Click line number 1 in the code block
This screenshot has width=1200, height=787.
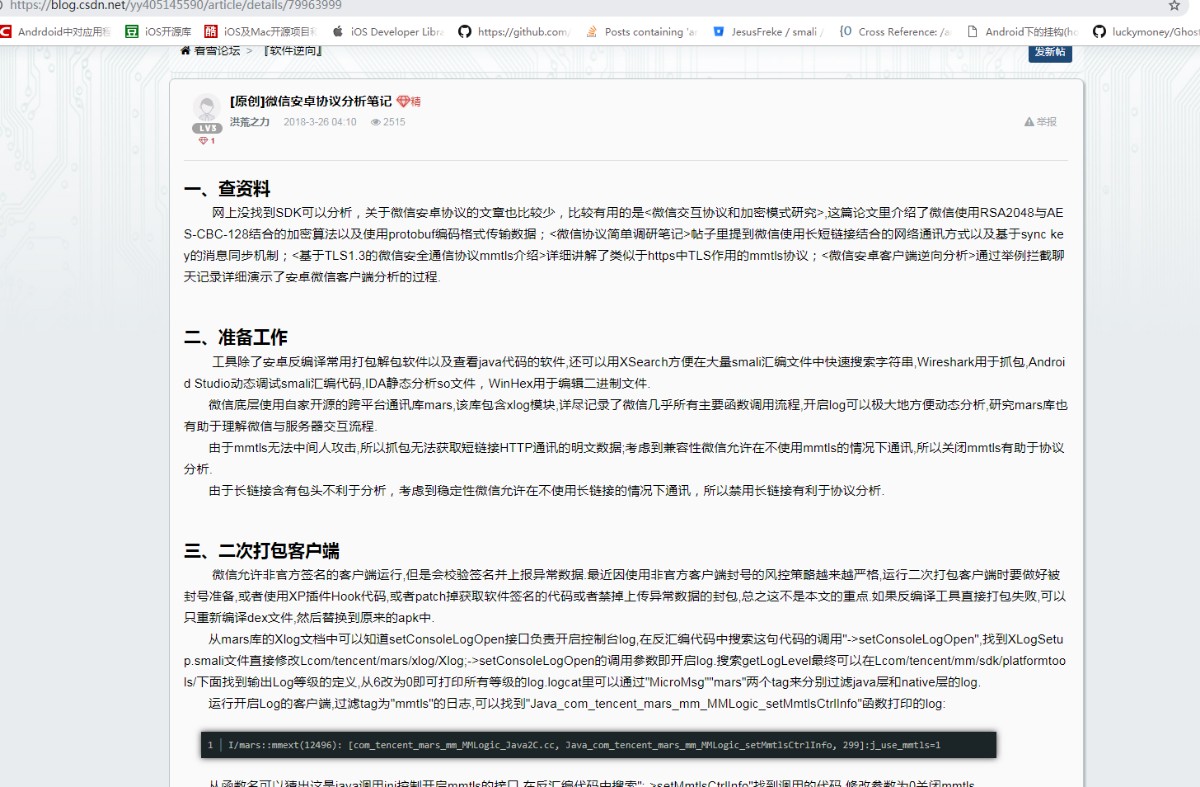(x=210, y=745)
